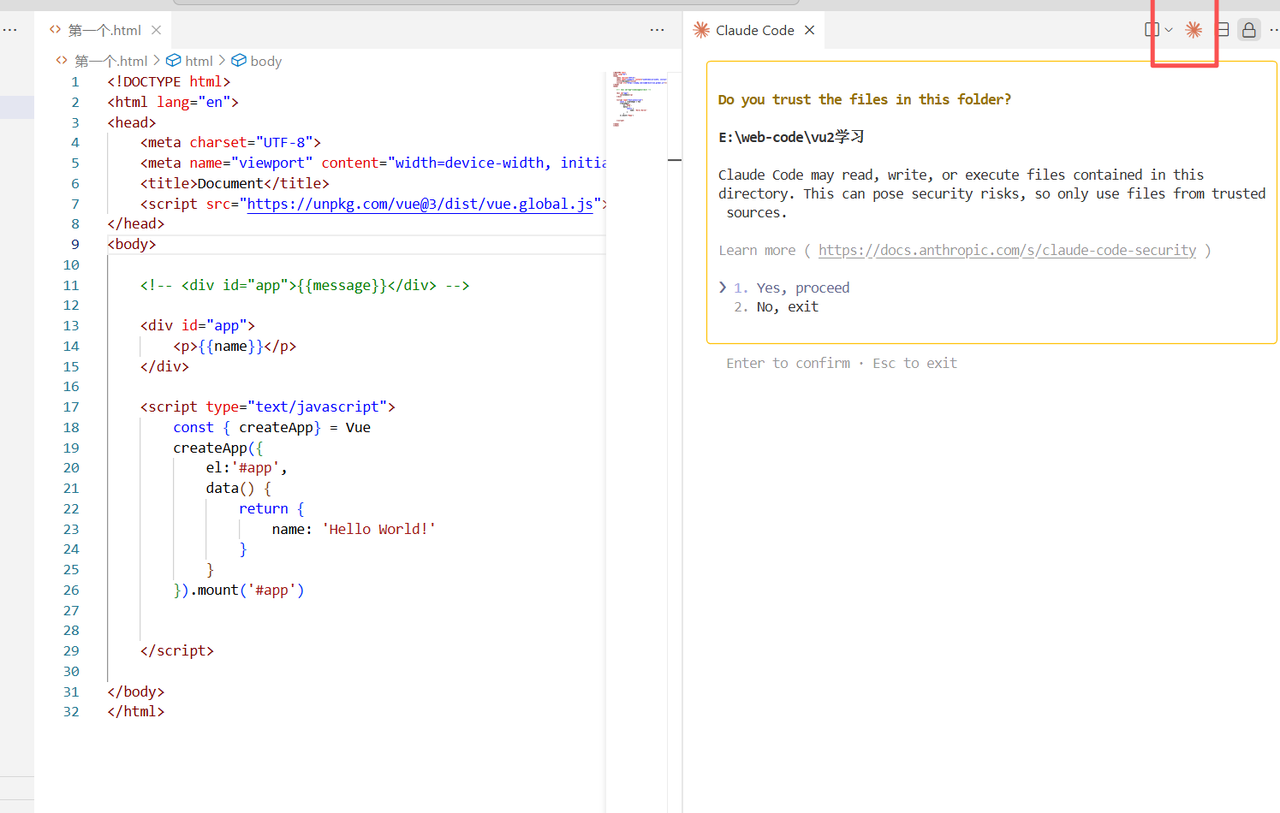Viewport: 1280px width, 813px height.
Task: Click 'name: 'Hello World!'' code line
Action: [x=354, y=529]
